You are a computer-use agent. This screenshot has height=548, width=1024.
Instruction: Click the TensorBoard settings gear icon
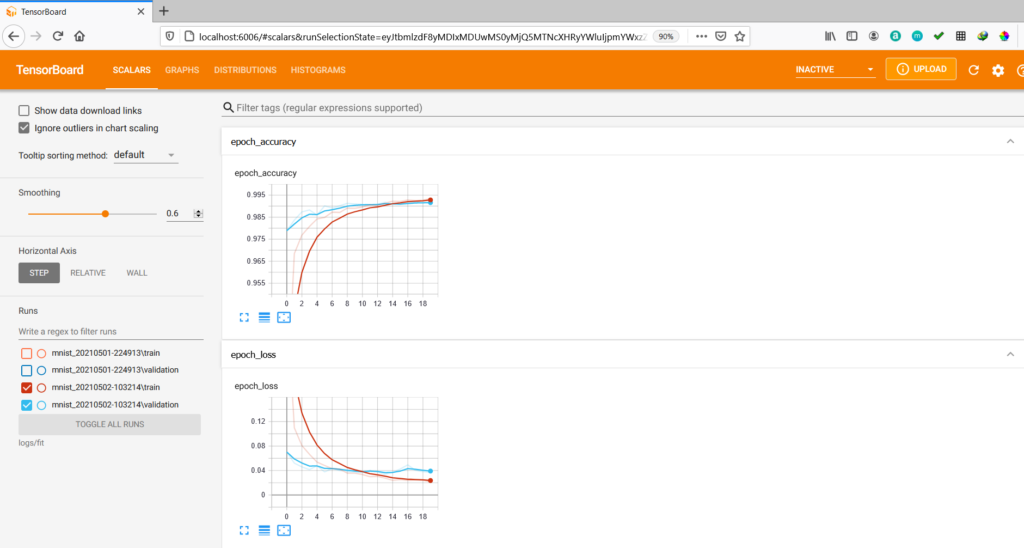(997, 70)
